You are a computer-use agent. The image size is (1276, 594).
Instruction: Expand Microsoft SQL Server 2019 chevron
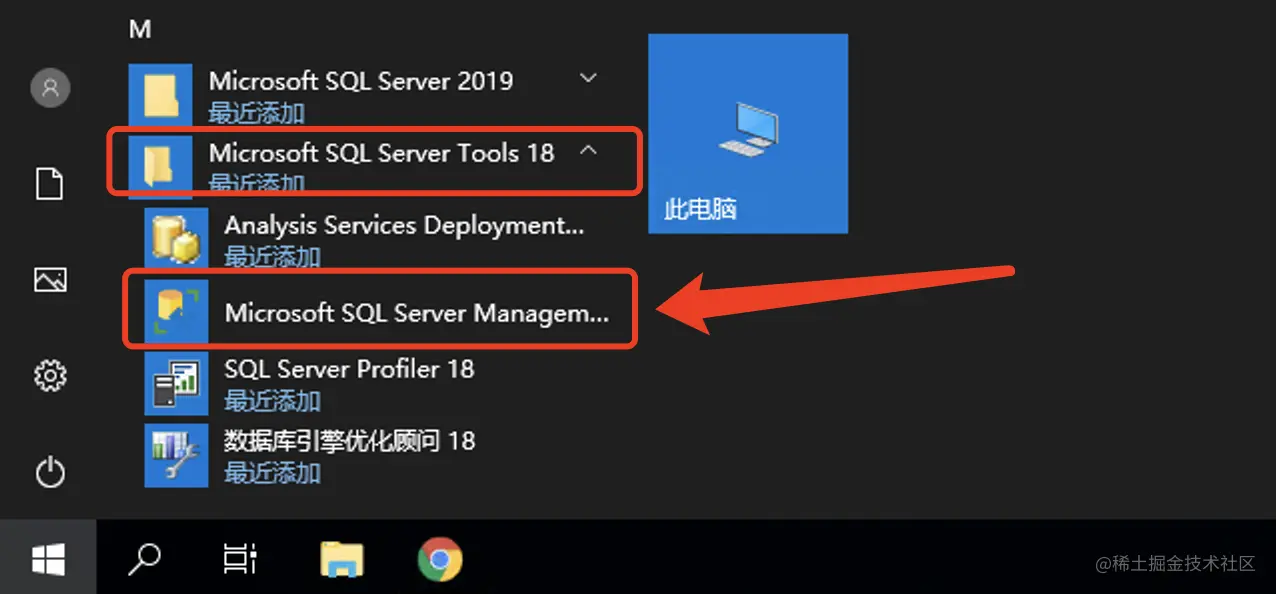(589, 78)
